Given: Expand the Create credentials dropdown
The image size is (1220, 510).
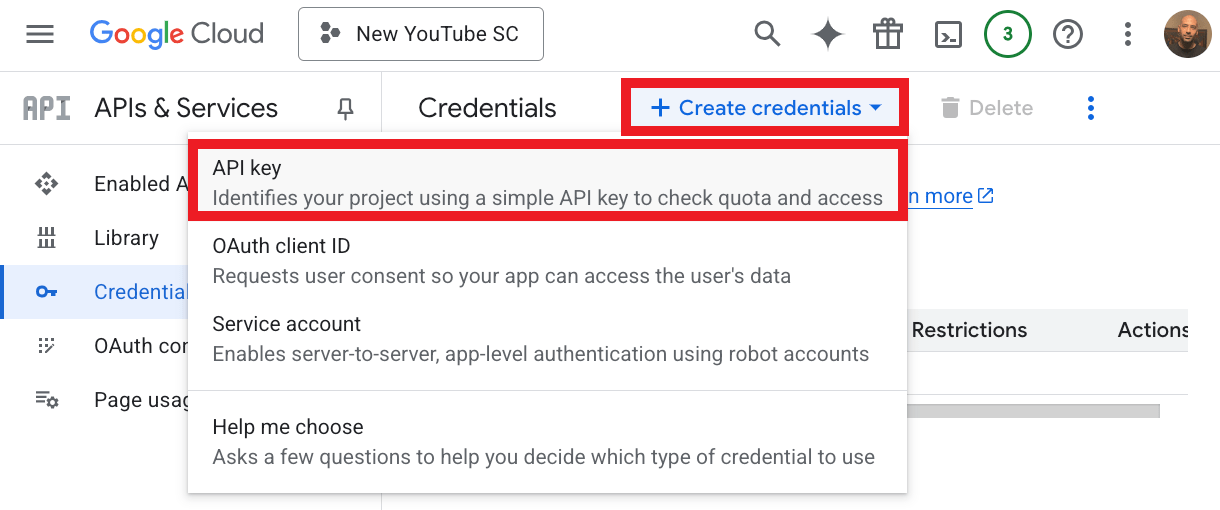Looking at the screenshot, I should click(x=765, y=108).
